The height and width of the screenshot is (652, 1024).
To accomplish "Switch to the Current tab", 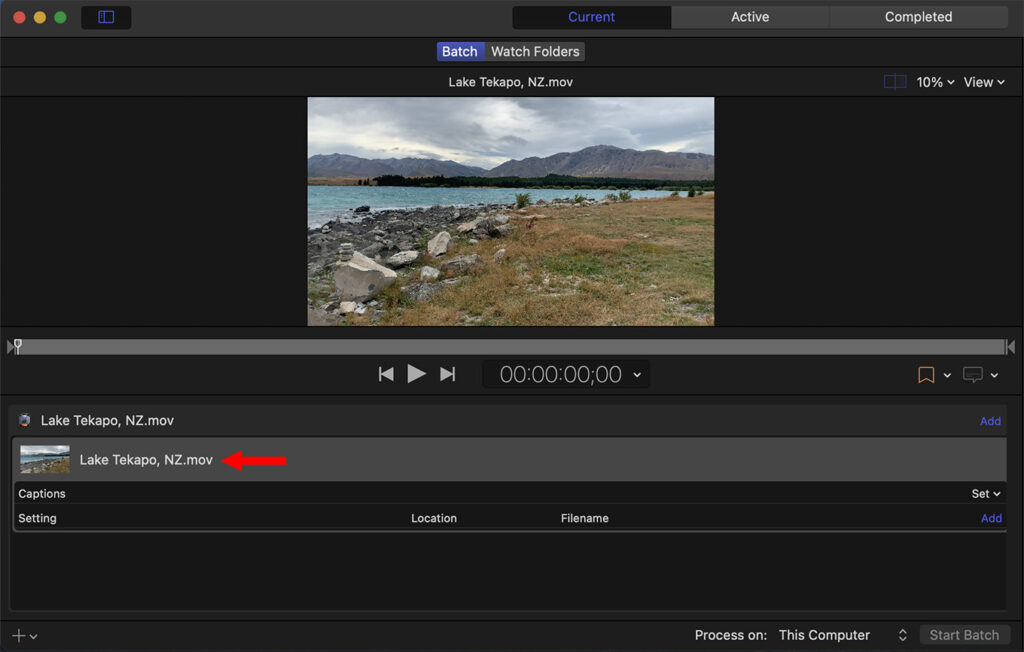I will pos(591,16).
